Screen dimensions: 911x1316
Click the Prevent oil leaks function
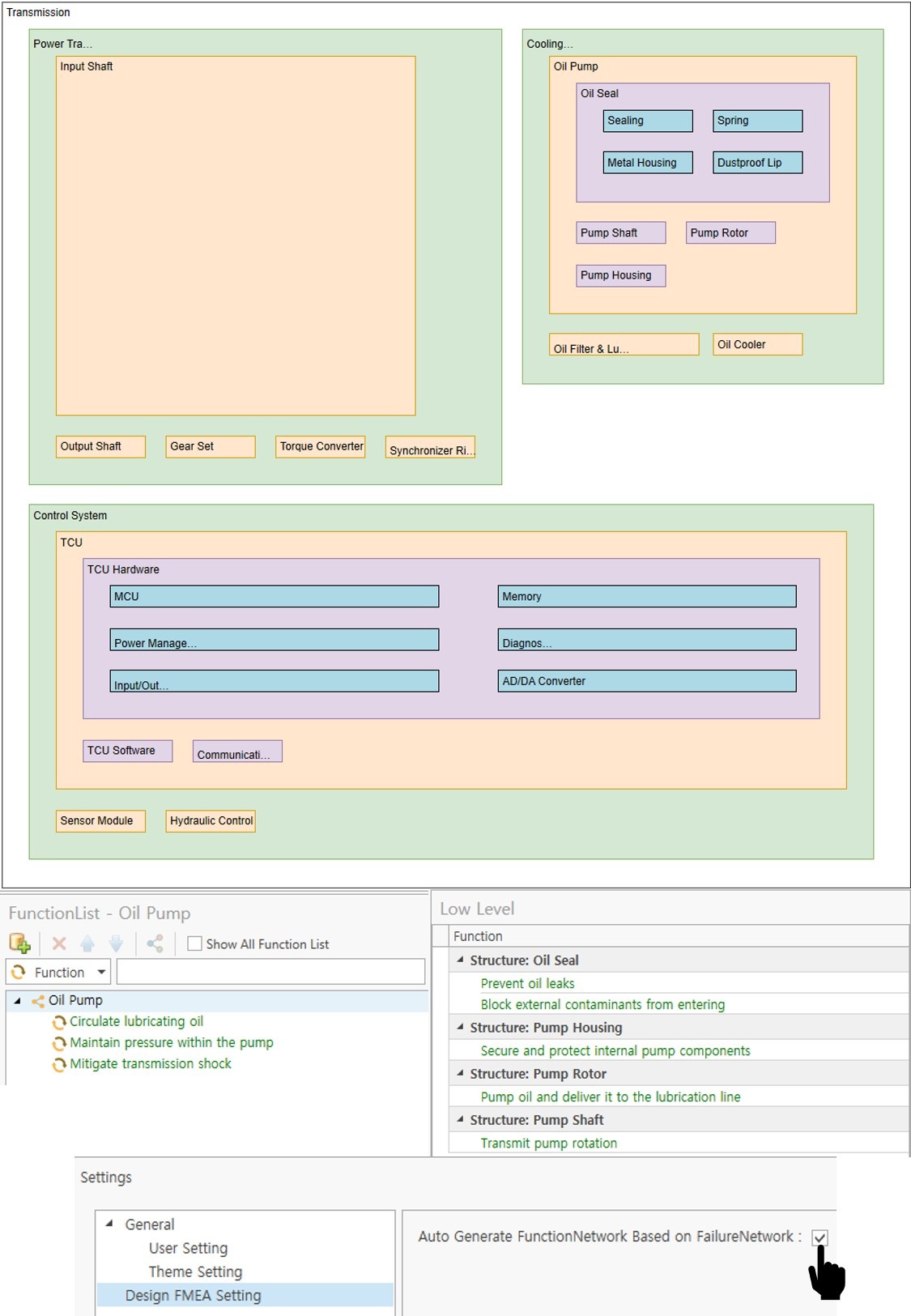coord(527,983)
